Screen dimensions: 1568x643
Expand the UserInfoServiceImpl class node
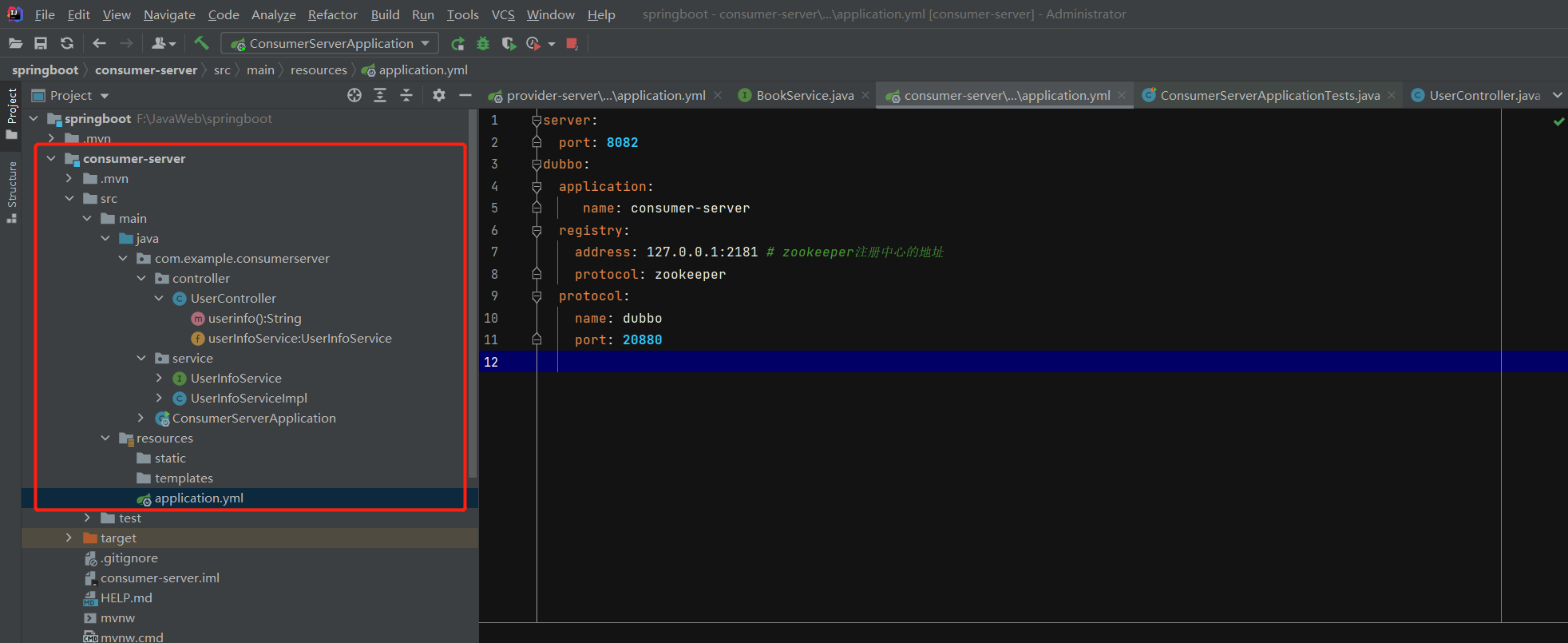(x=159, y=398)
